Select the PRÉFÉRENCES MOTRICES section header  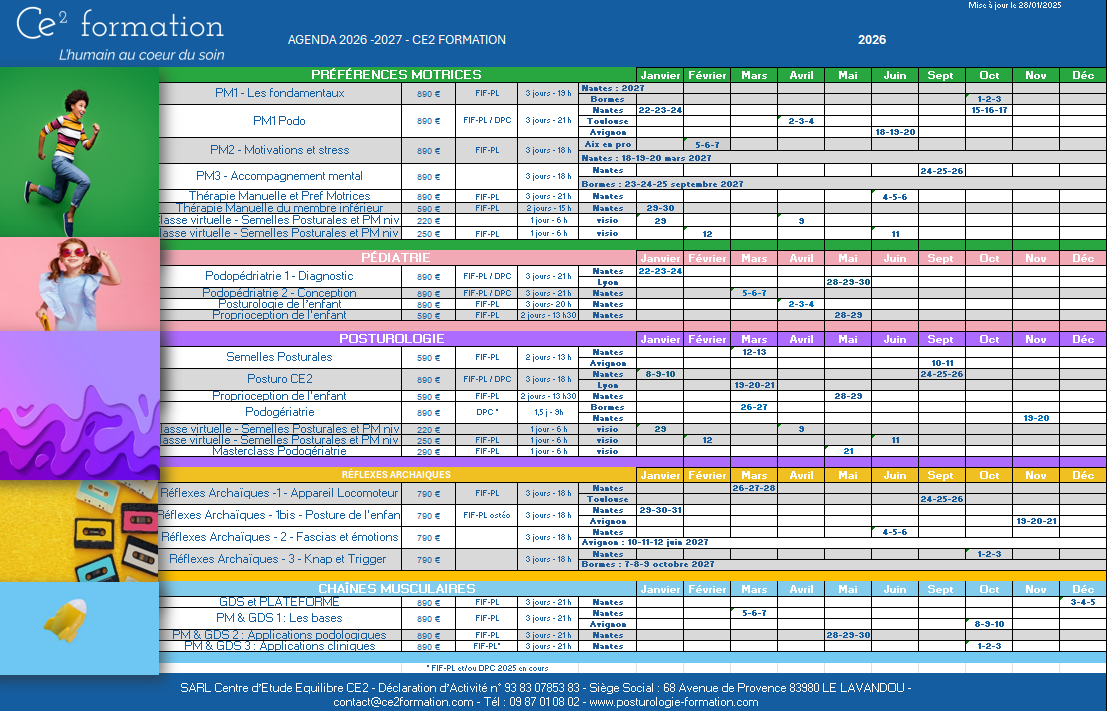coord(396,75)
